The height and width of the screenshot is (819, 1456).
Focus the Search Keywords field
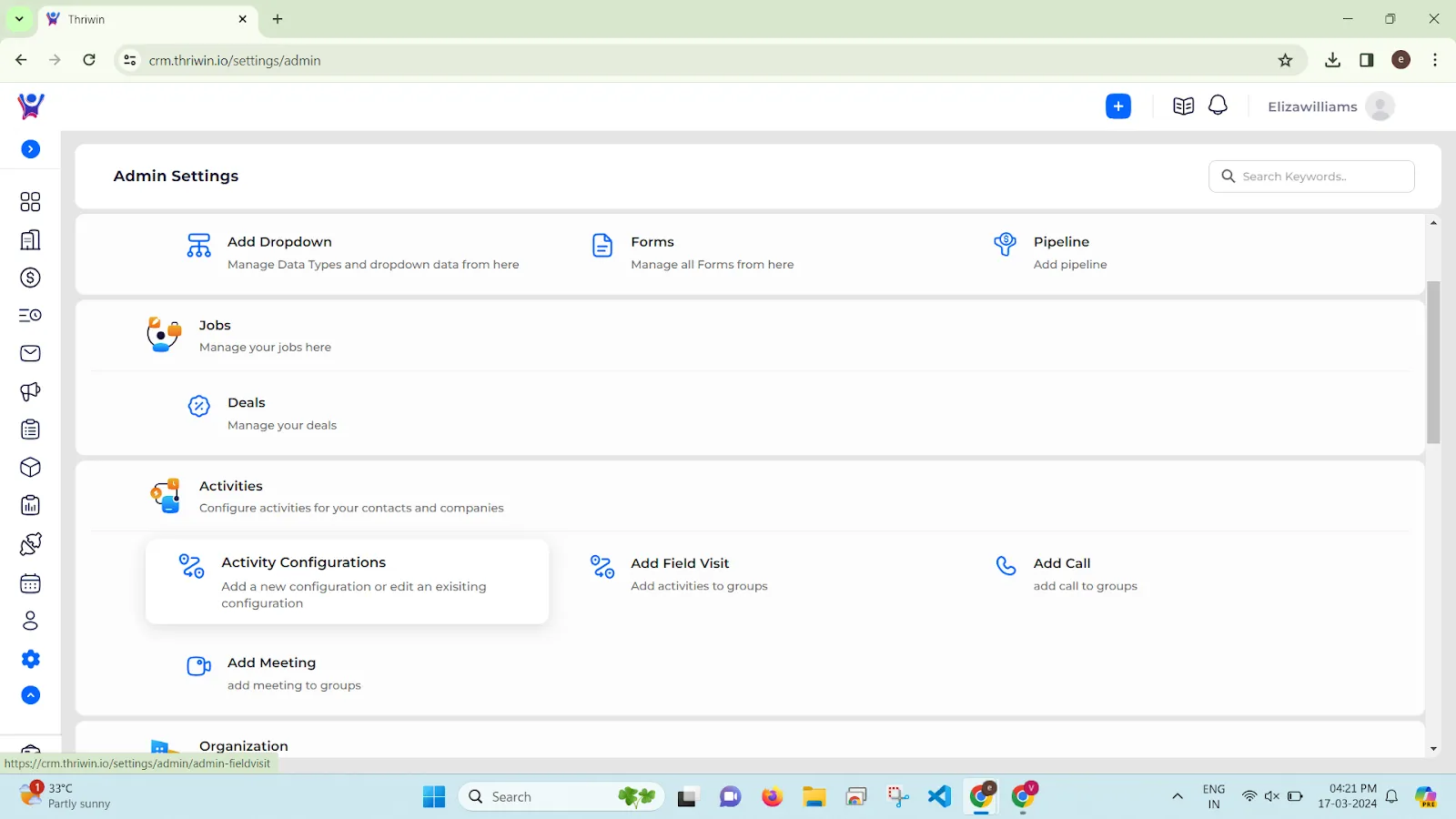coord(1311,177)
